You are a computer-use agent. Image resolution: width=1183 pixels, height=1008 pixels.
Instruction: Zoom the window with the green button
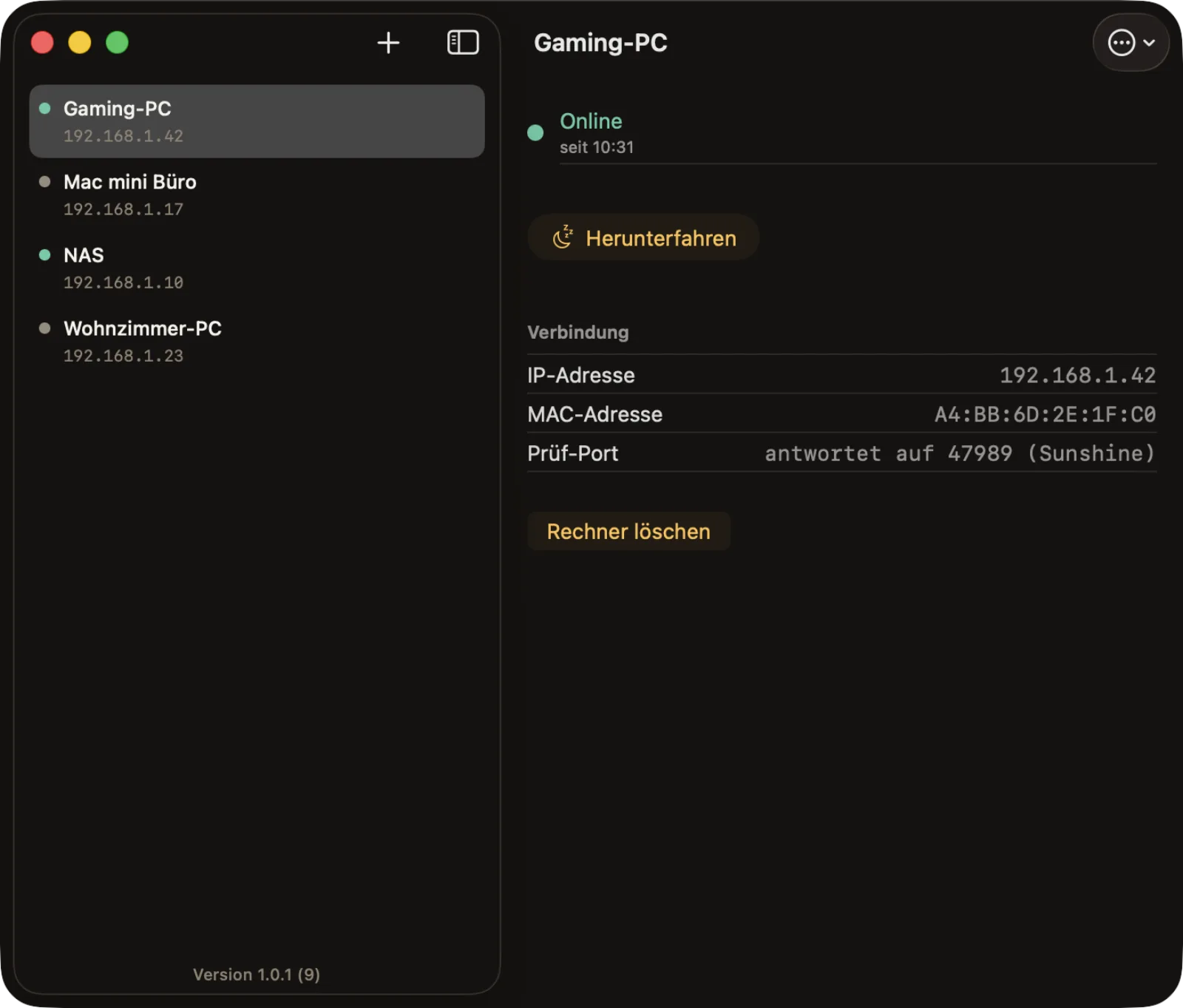click(x=117, y=42)
